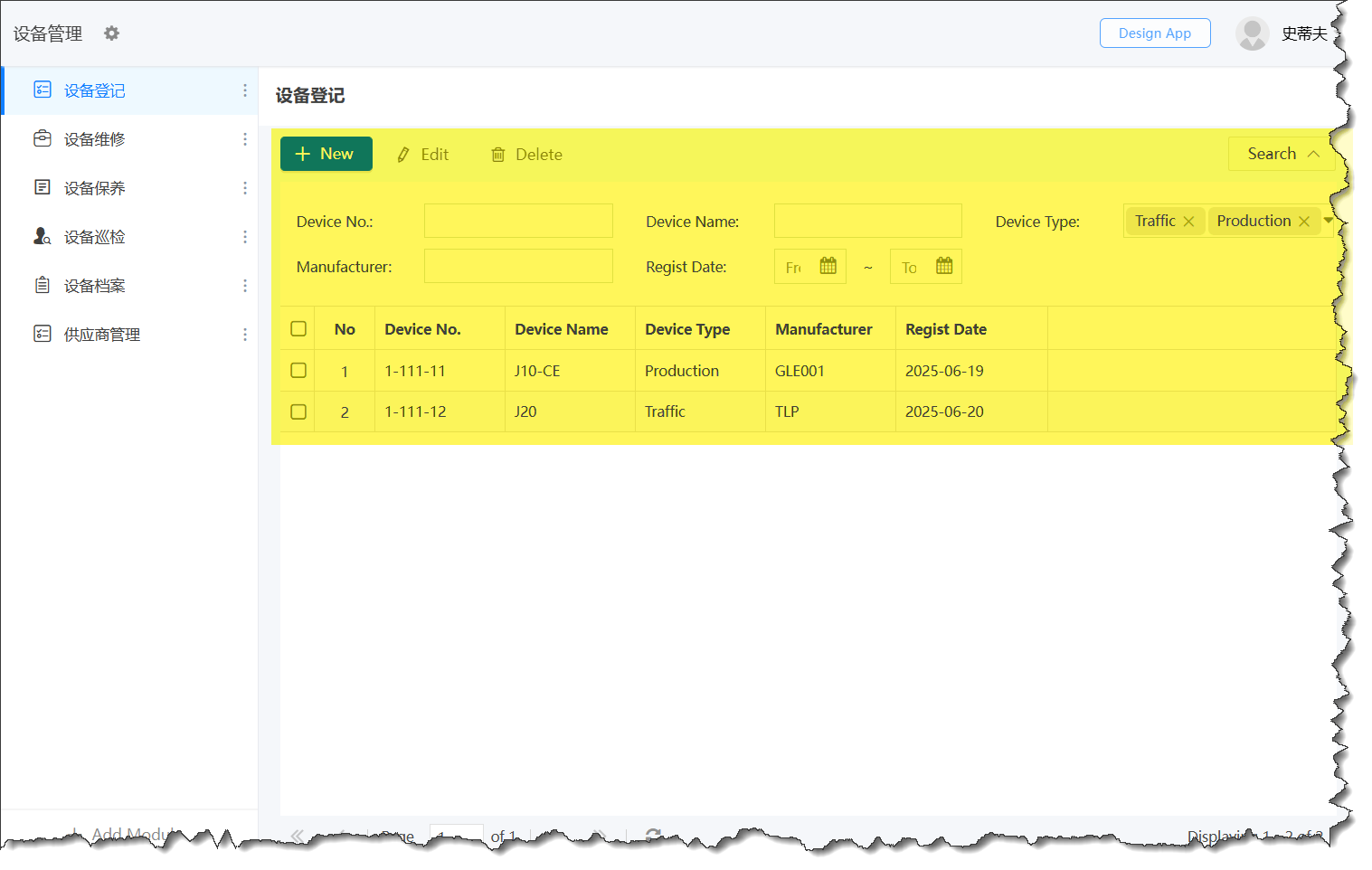This screenshot has width=1372, height=870.
Task: Click the green New button
Action: (x=326, y=154)
